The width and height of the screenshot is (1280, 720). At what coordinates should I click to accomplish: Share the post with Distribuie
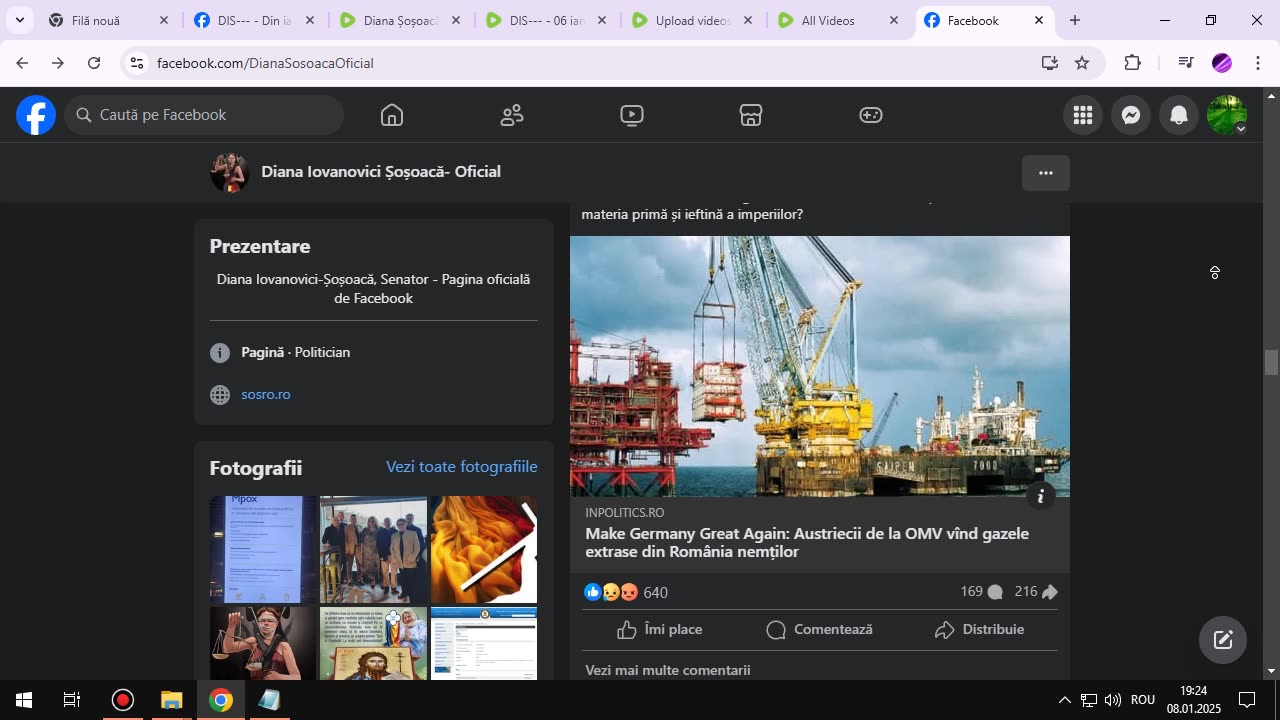(980, 630)
